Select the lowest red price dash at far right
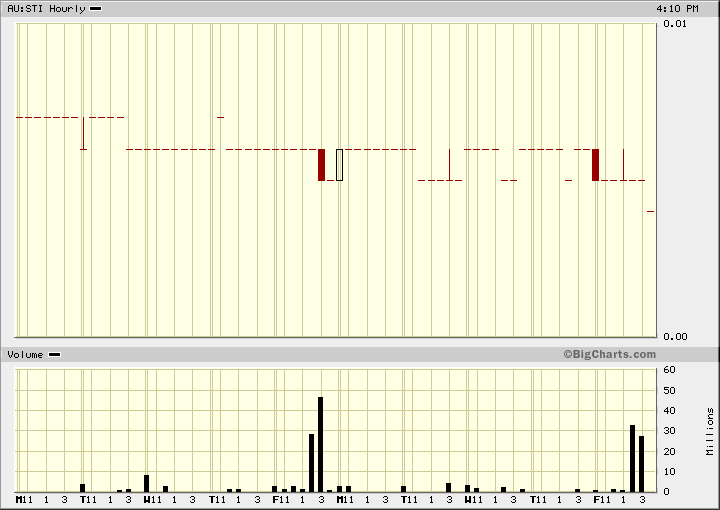The image size is (720, 510). click(651, 212)
